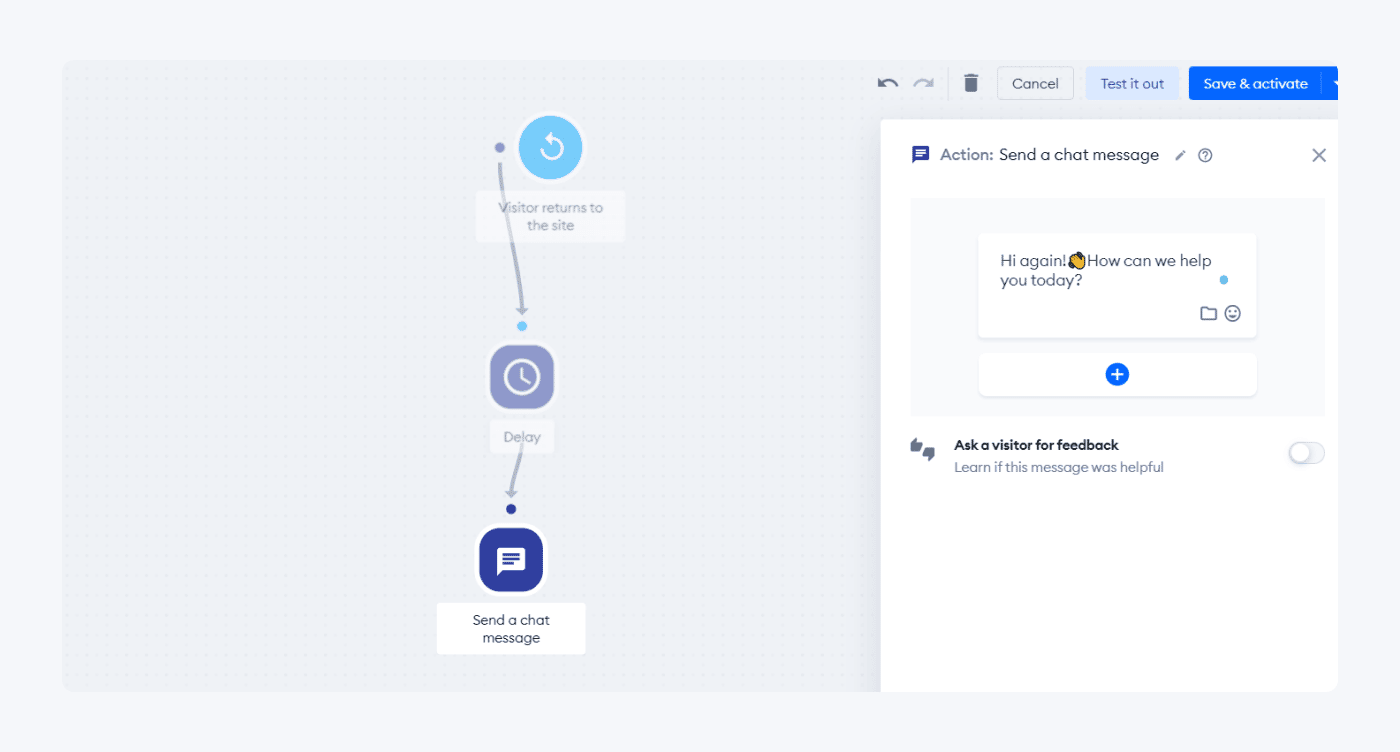Toggle Ask a visitor for feedback switch
This screenshot has width=1400, height=752.
[1306, 453]
